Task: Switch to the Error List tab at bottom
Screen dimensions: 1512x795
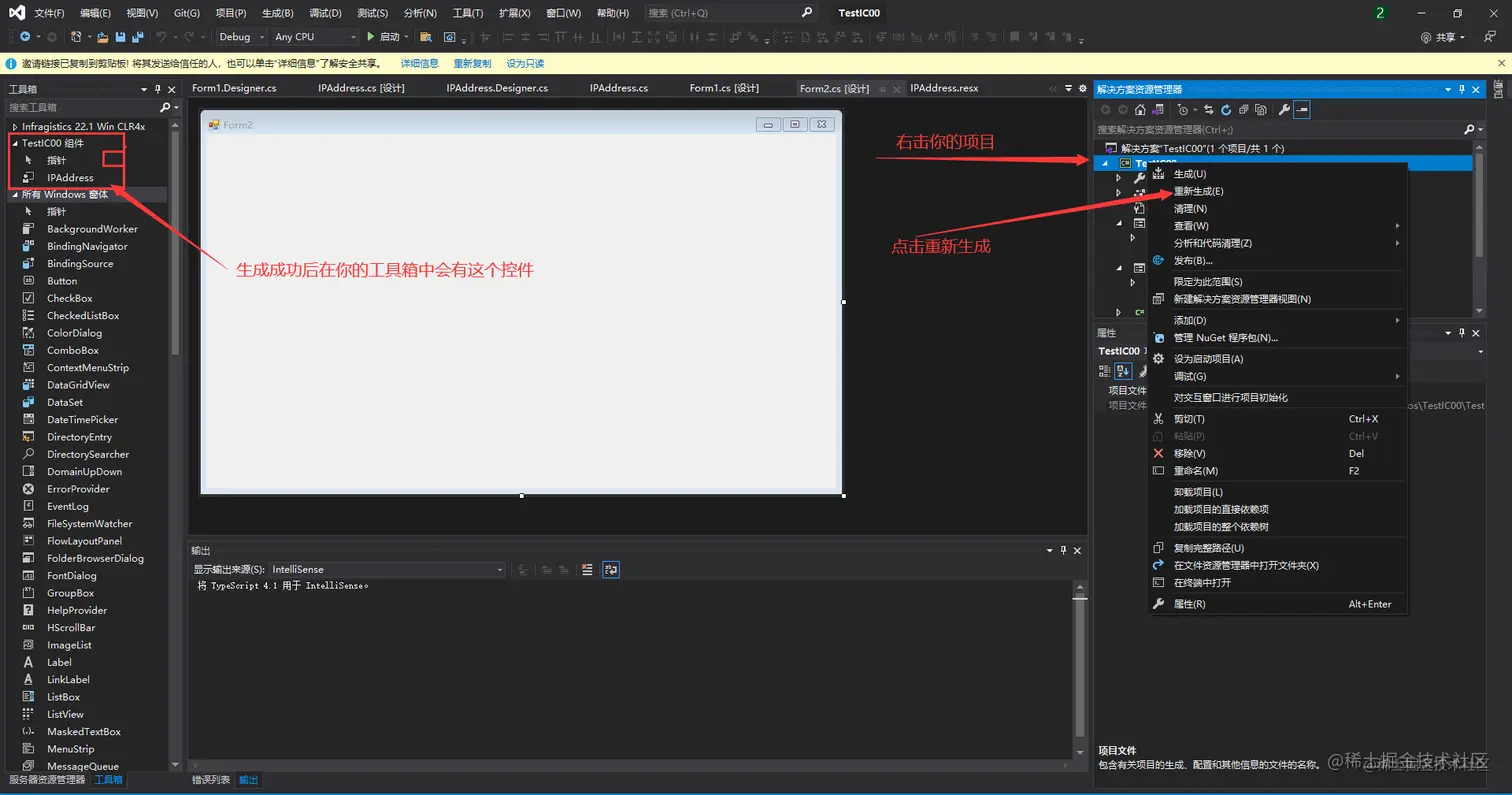Action: pos(211,780)
